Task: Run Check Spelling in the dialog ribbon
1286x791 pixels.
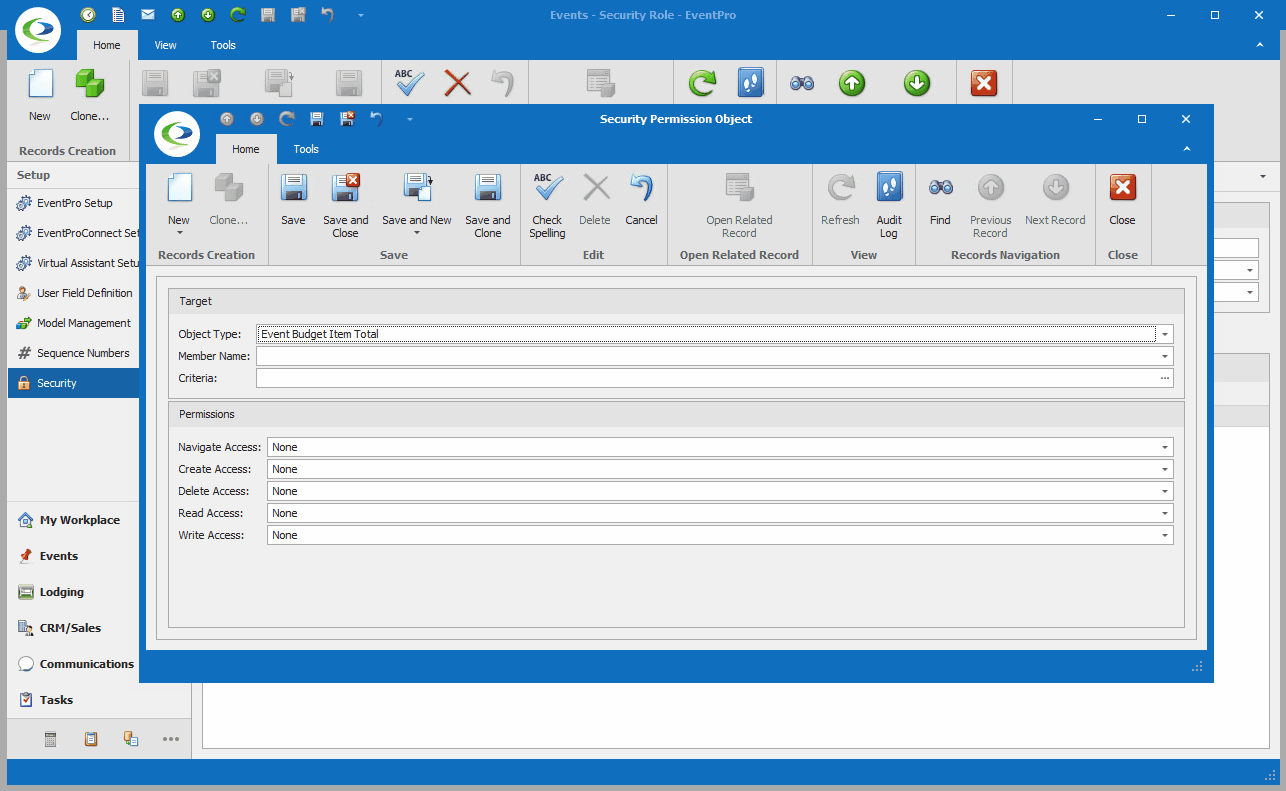Action: click(547, 205)
